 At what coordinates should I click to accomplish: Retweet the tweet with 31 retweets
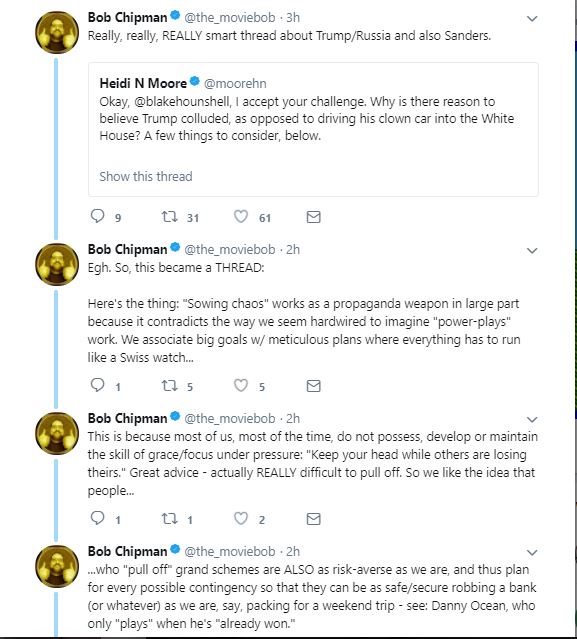(x=169, y=216)
